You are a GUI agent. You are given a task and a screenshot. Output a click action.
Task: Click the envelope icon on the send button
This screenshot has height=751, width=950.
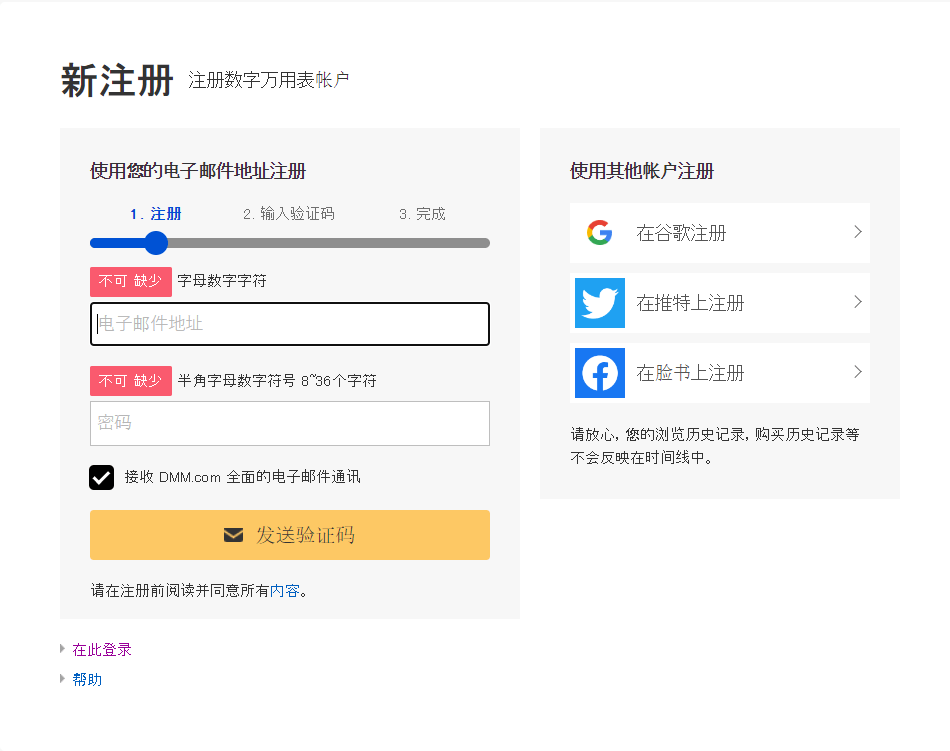tap(233, 534)
